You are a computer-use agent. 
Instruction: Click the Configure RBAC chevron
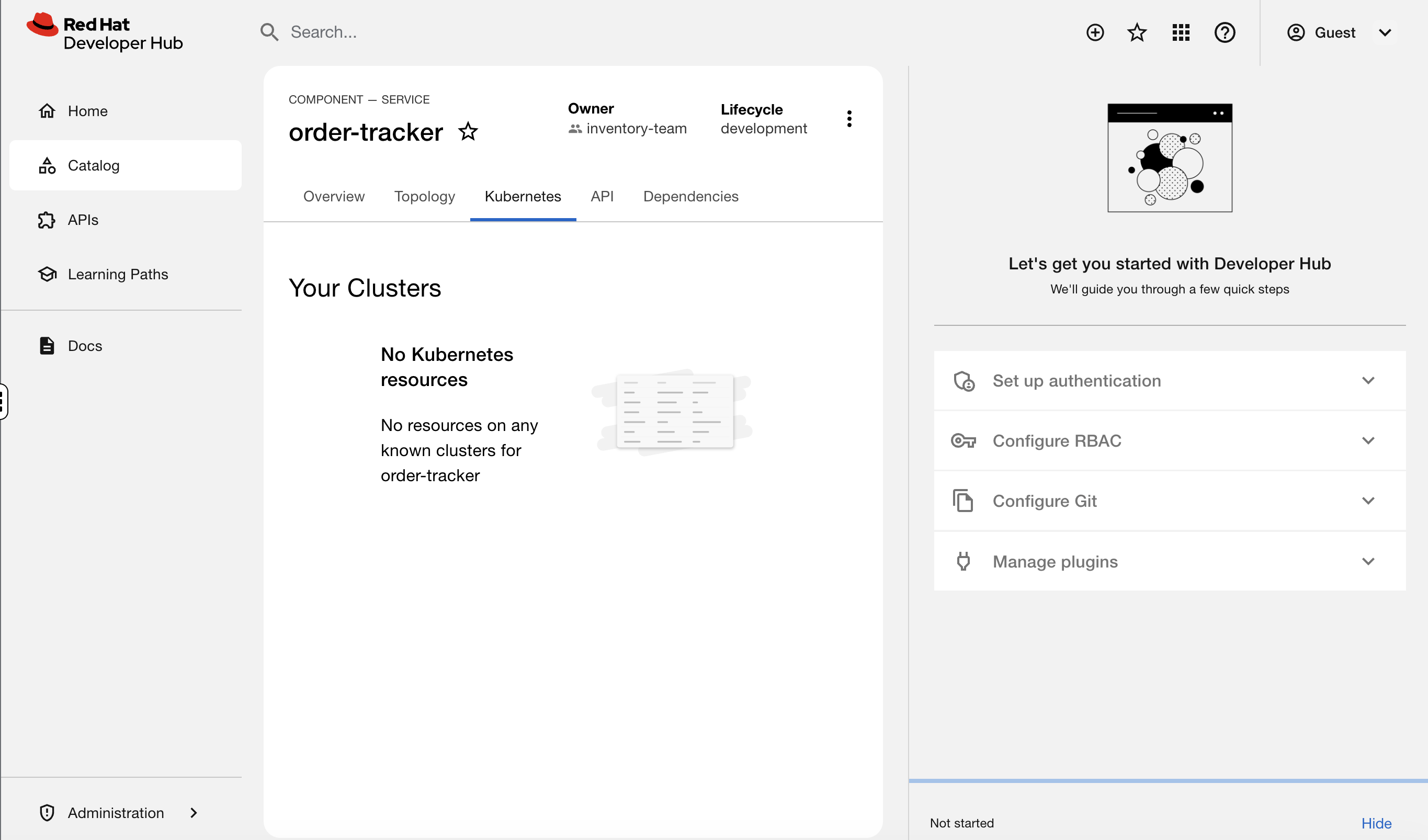point(1368,440)
